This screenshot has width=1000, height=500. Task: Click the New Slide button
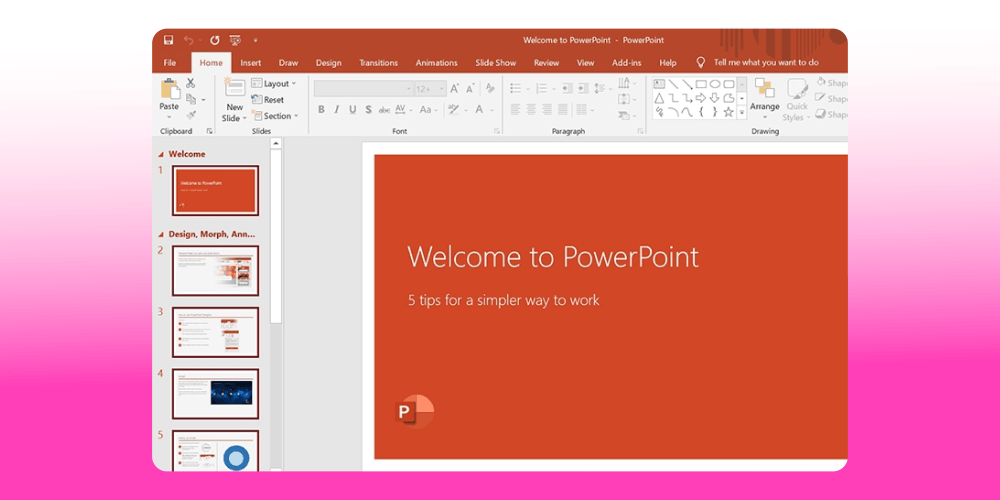(235, 100)
